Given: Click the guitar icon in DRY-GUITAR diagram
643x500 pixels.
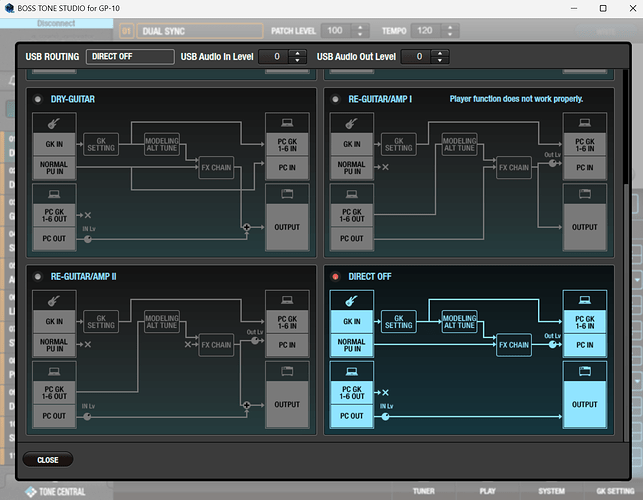Looking at the screenshot, I should point(52,123).
